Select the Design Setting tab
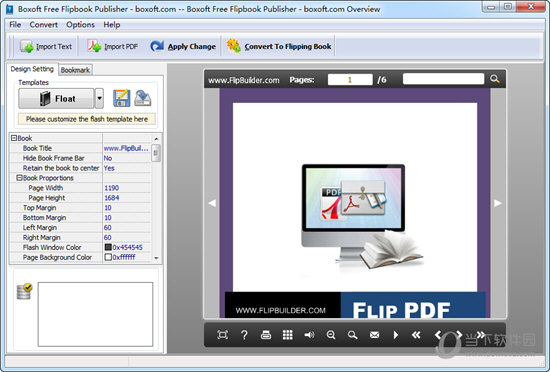Image resolution: width=550 pixels, height=372 pixels. click(x=32, y=69)
